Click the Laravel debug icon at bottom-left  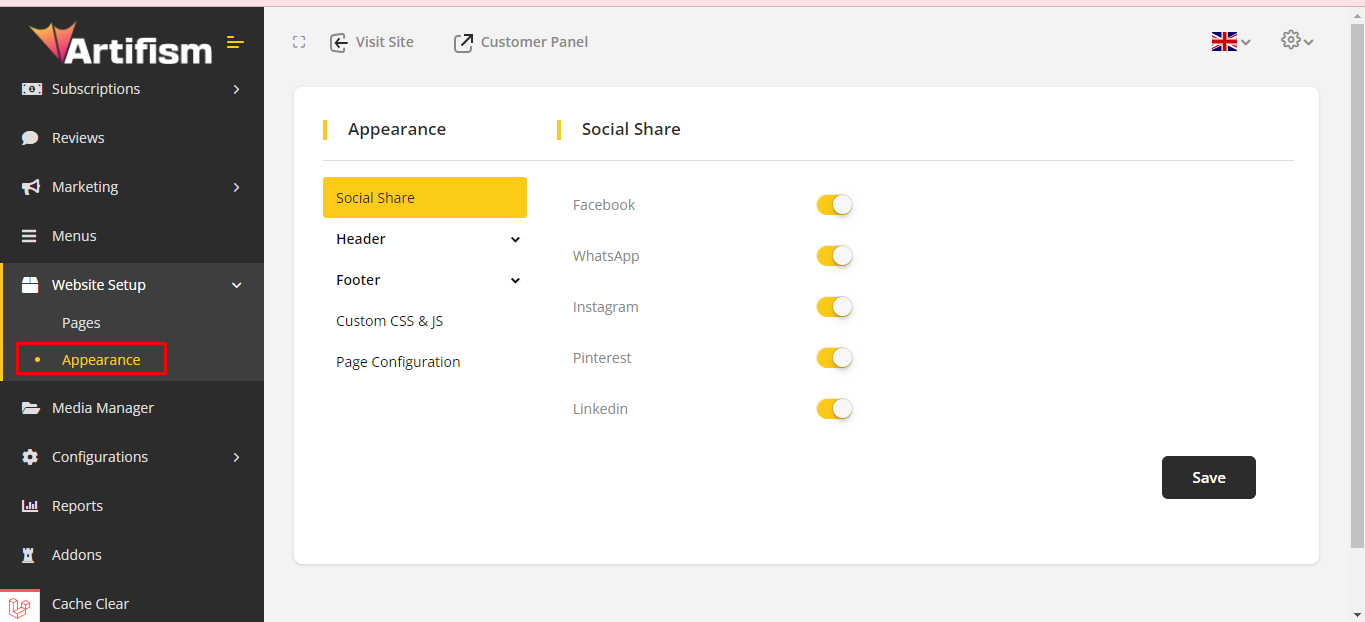click(19, 606)
